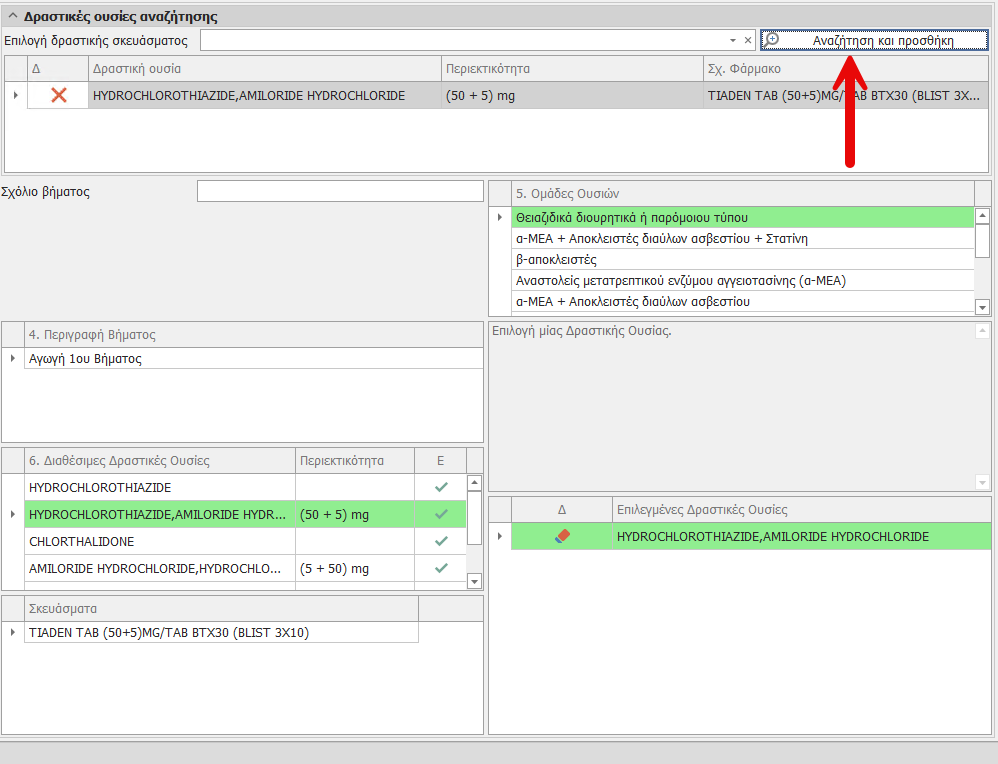This screenshot has width=998, height=764.
Task: Toggle checkmark for AMILORIDE HYDROCHLORIDE (5 + 50) mg
Action: point(440,568)
